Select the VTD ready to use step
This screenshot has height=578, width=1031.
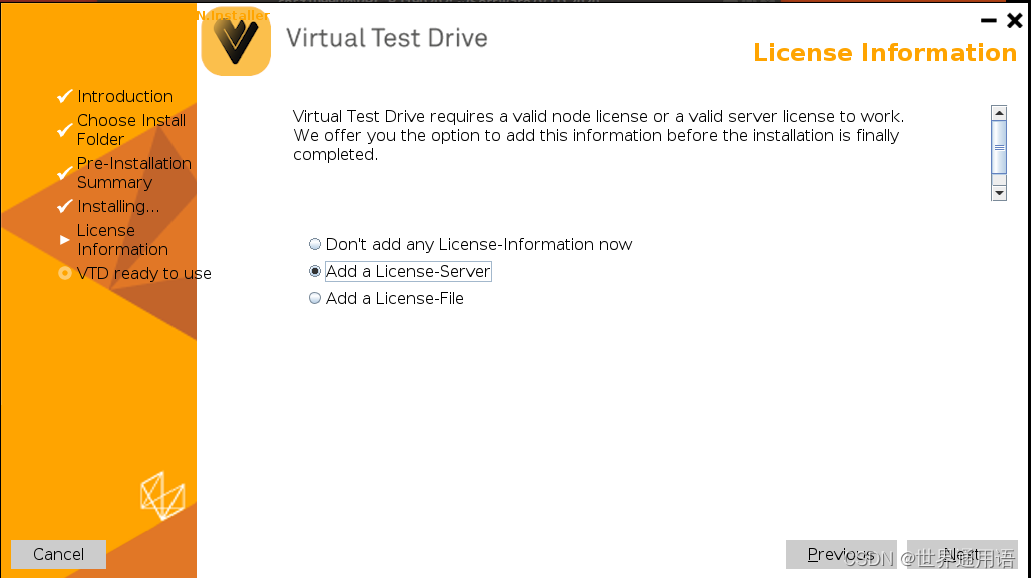pos(144,273)
